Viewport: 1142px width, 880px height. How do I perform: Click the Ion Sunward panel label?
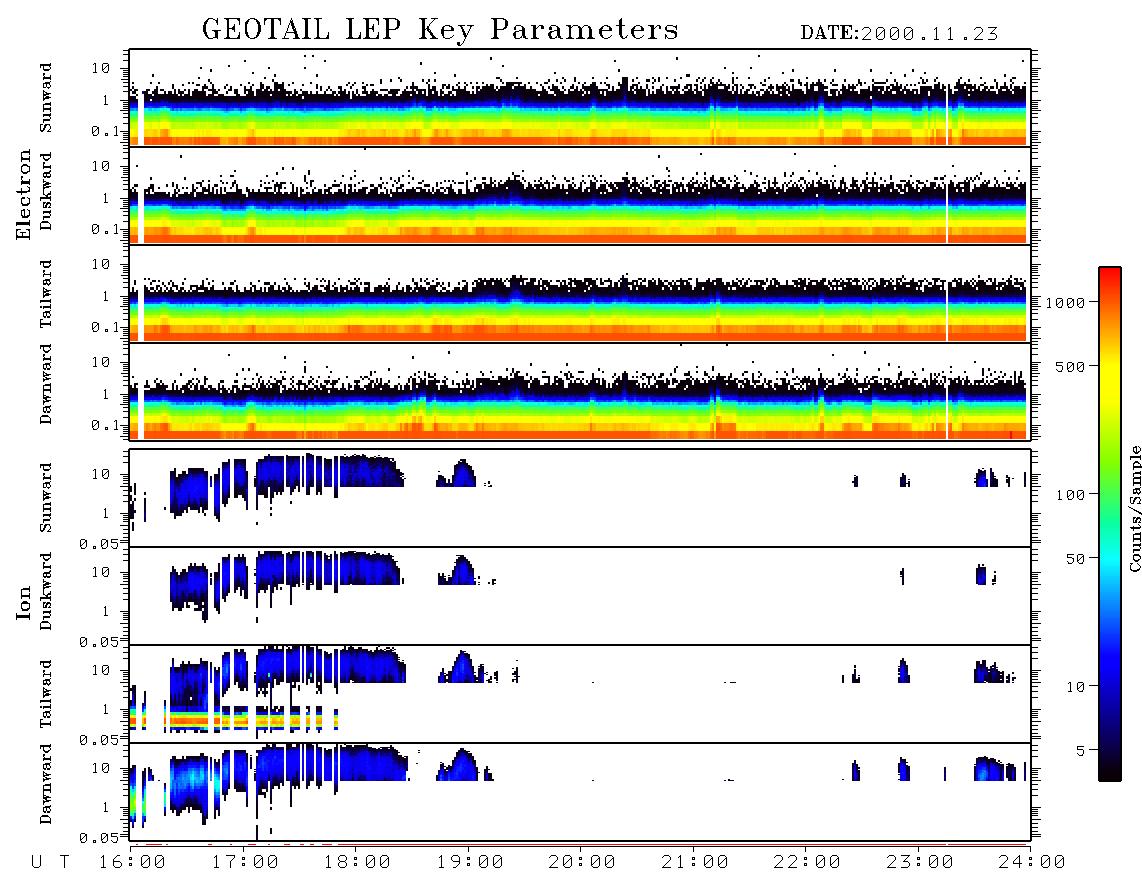[x=46, y=498]
